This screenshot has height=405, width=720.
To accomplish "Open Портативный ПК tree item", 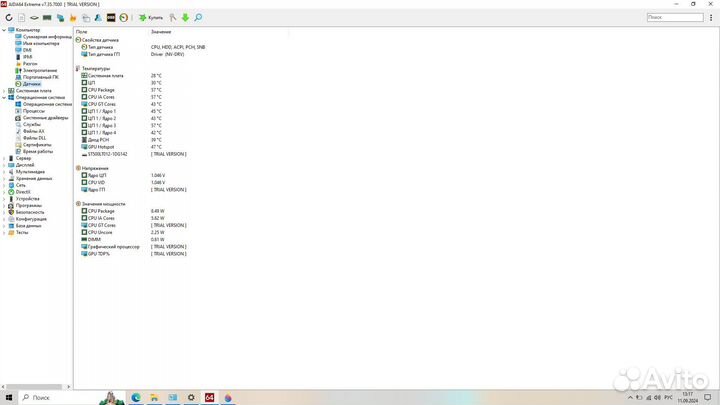I will 40,77.
